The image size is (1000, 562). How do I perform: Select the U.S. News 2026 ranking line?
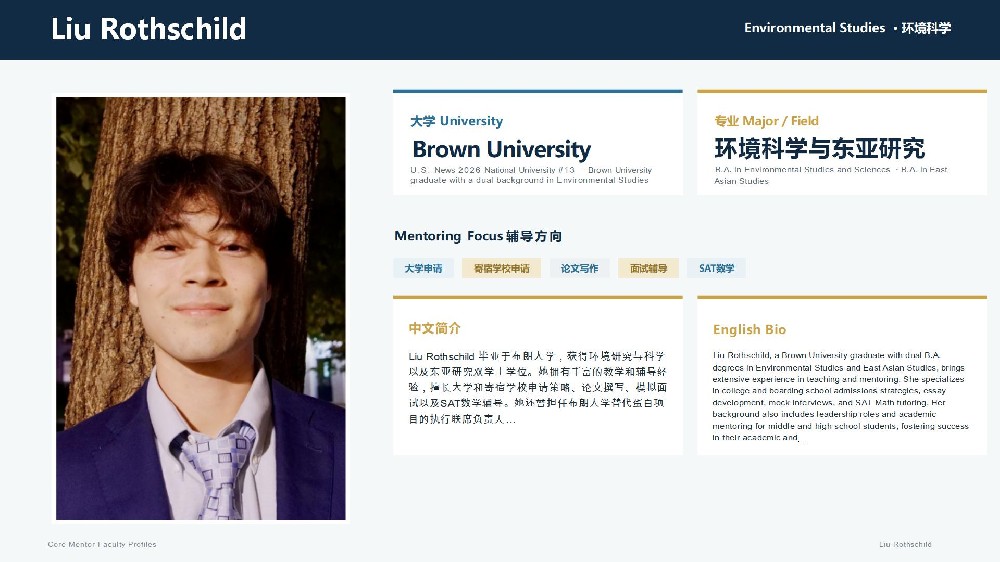coord(531,175)
